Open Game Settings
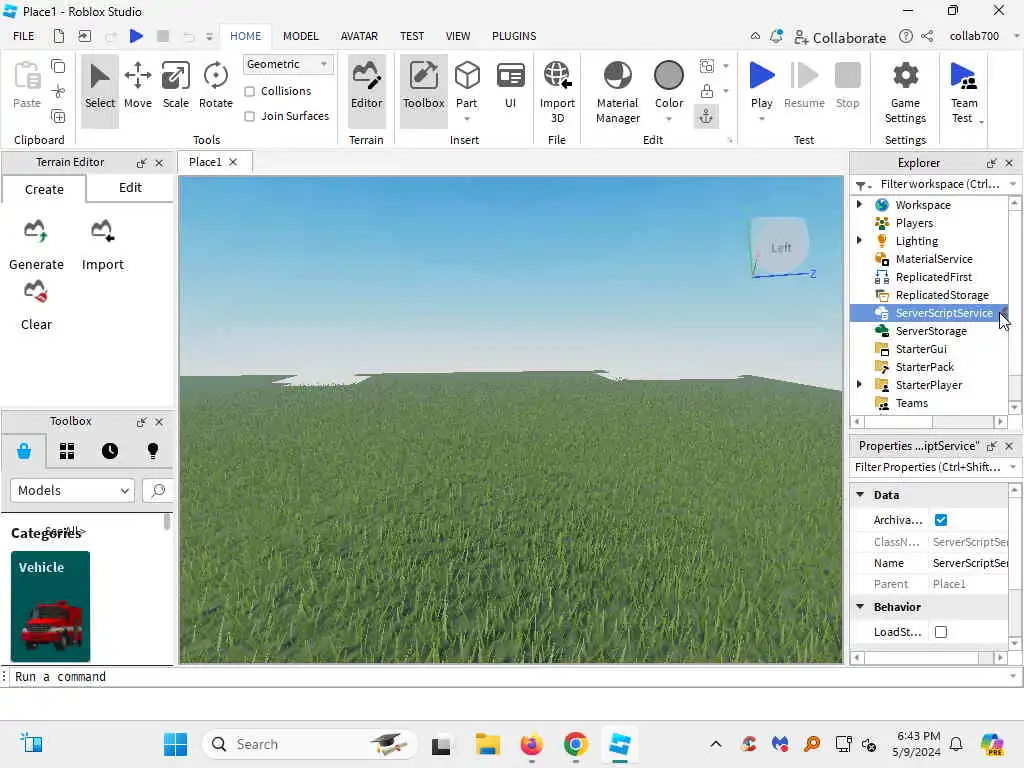1024x768 pixels. click(905, 91)
